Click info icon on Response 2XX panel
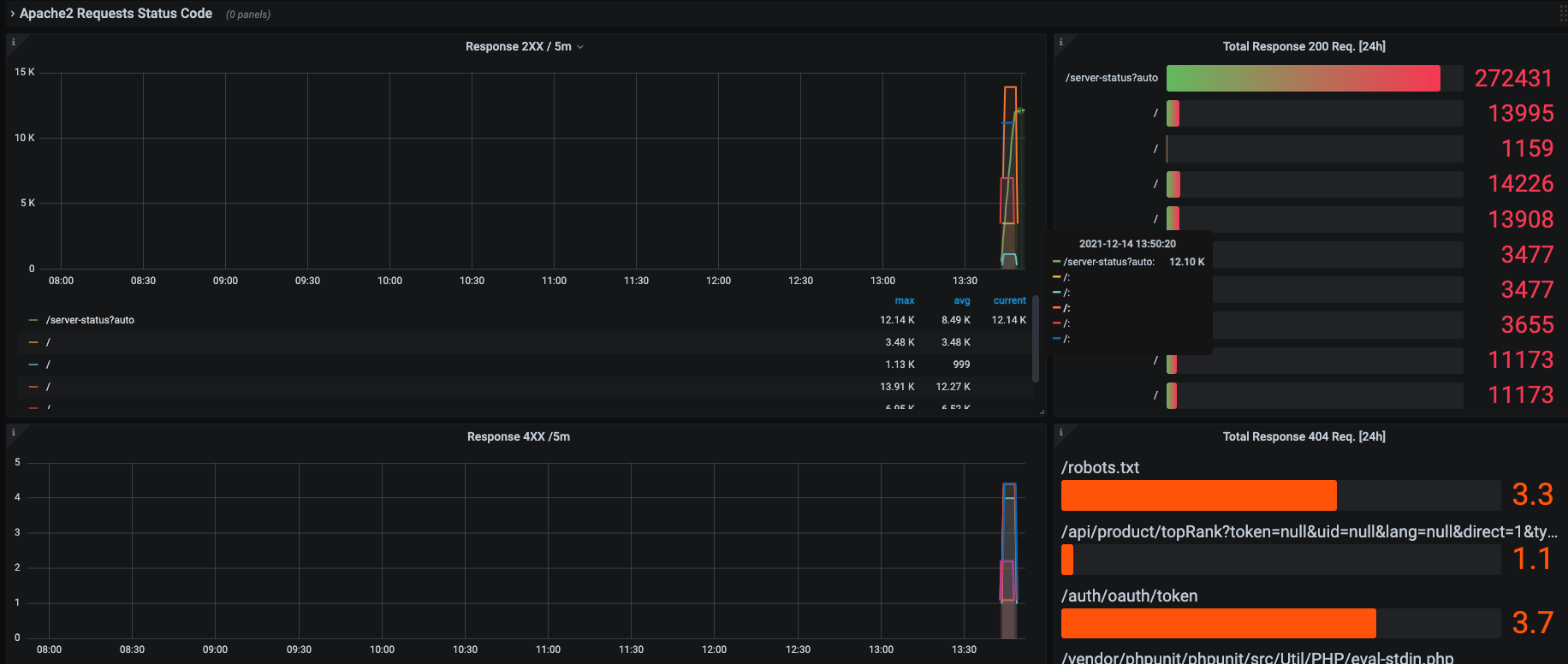 click(13, 42)
